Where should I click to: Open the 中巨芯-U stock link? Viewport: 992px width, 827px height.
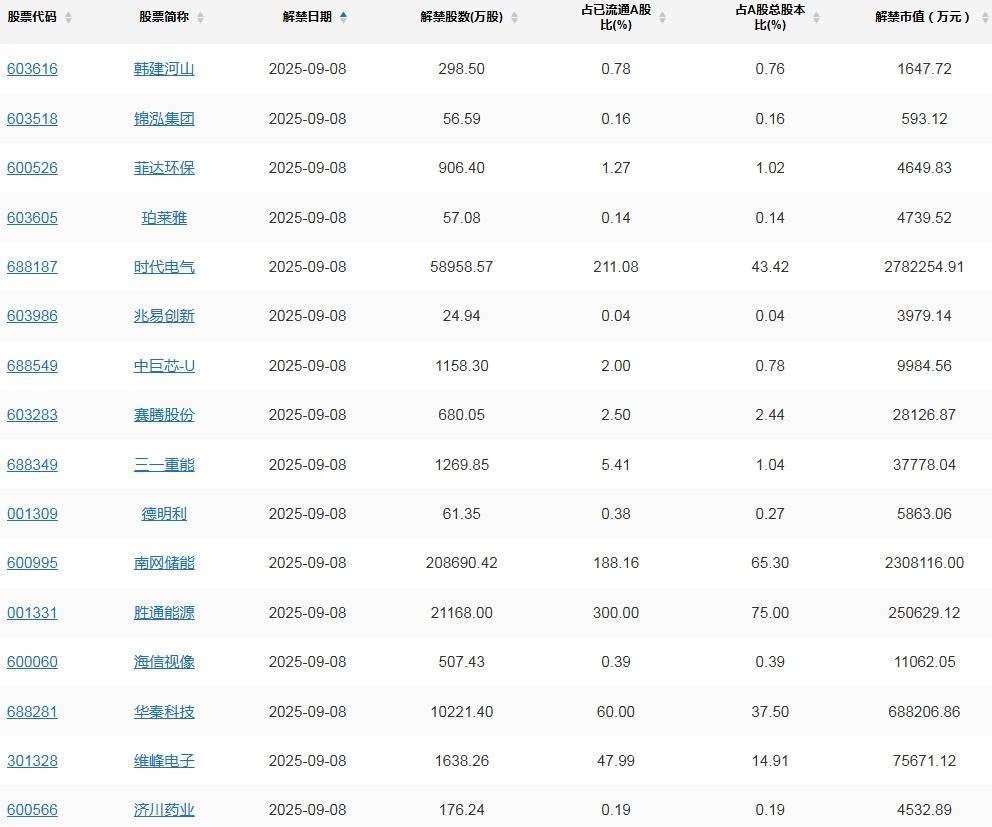tap(164, 366)
